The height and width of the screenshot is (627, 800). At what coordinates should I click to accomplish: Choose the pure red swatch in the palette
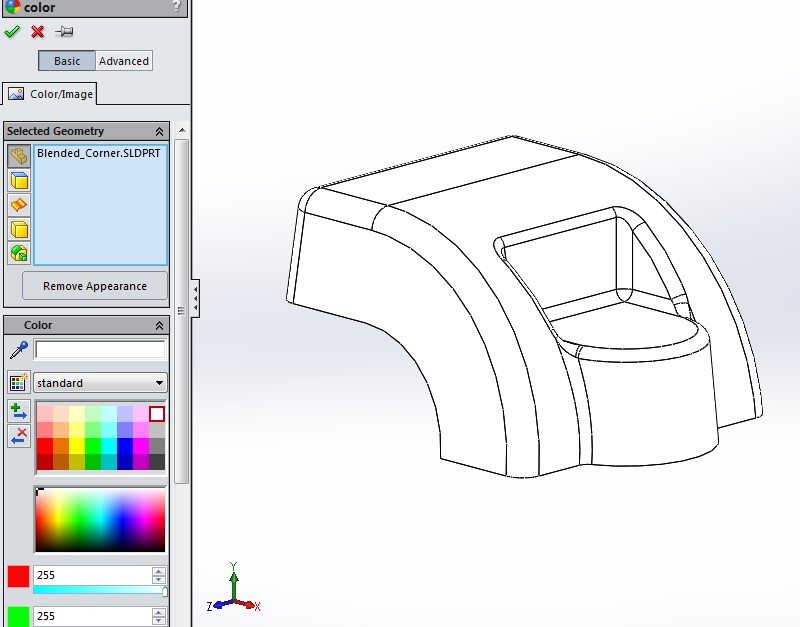(x=44, y=446)
